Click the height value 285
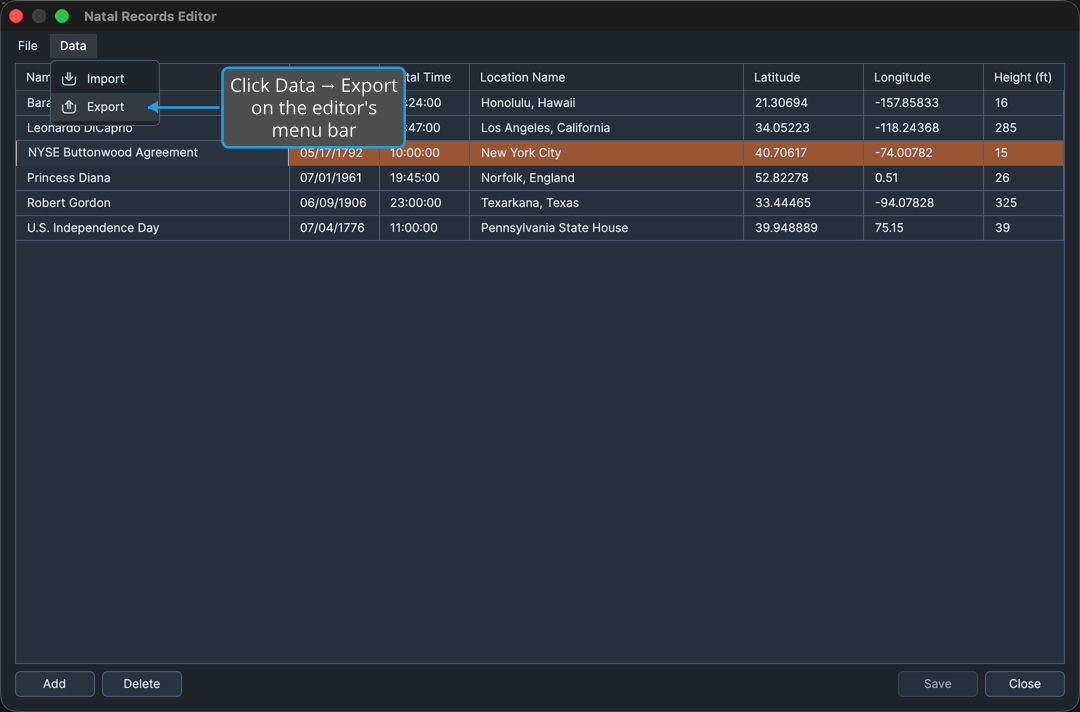Image resolution: width=1080 pixels, height=712 pixels. (1024, 128)
